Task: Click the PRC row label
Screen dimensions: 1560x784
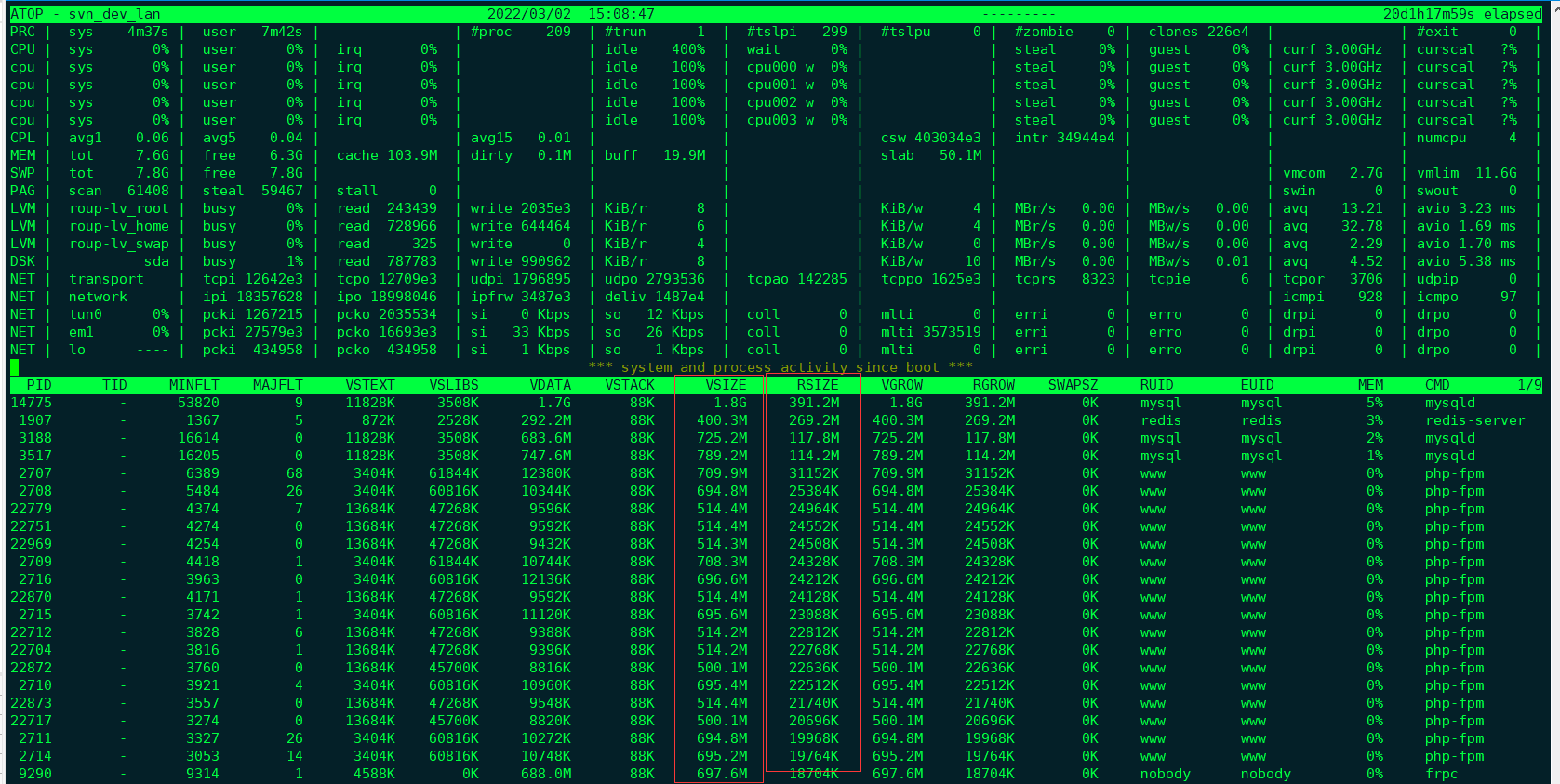Action: [22, 32]
